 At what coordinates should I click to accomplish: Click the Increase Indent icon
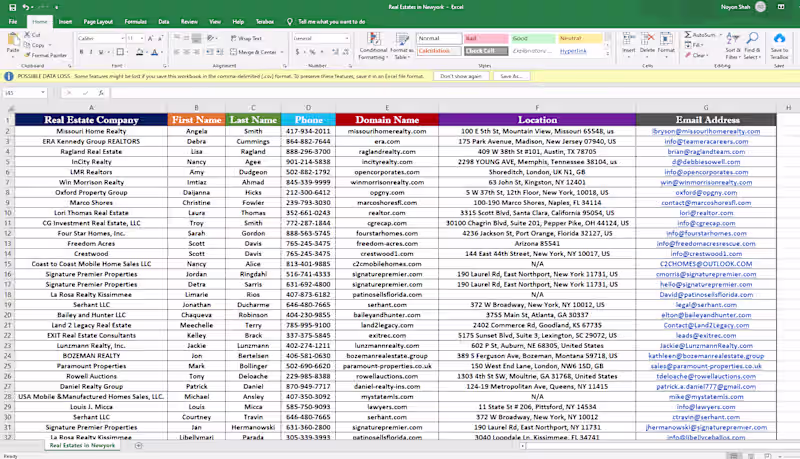(220, 52)
